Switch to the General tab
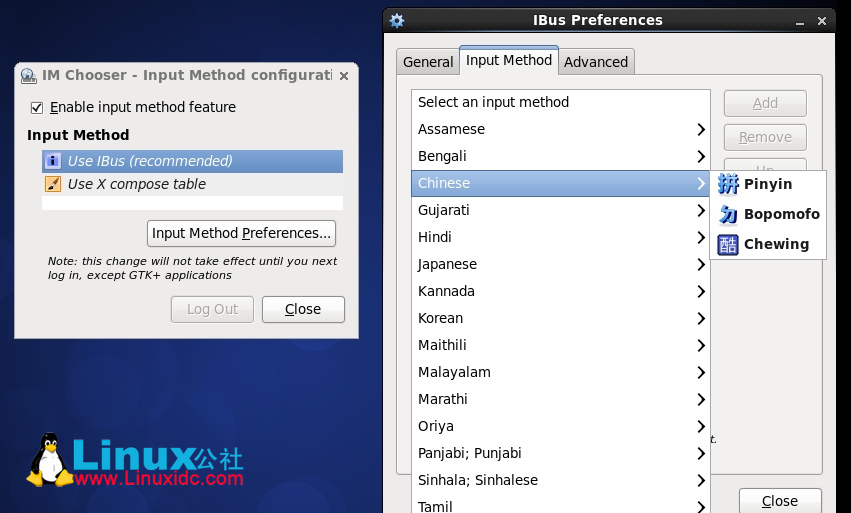The image size is (851, 513). (x=428, y=62)
